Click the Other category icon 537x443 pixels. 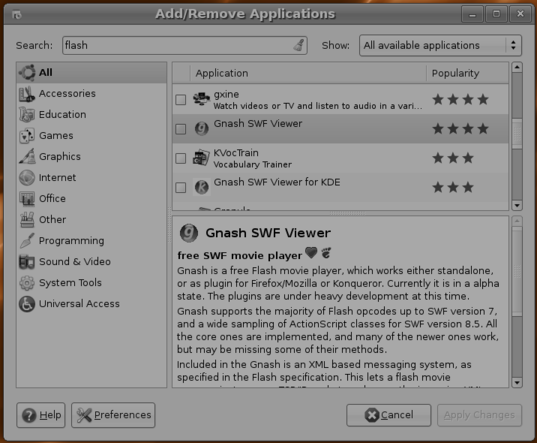[x=27, y=220]
